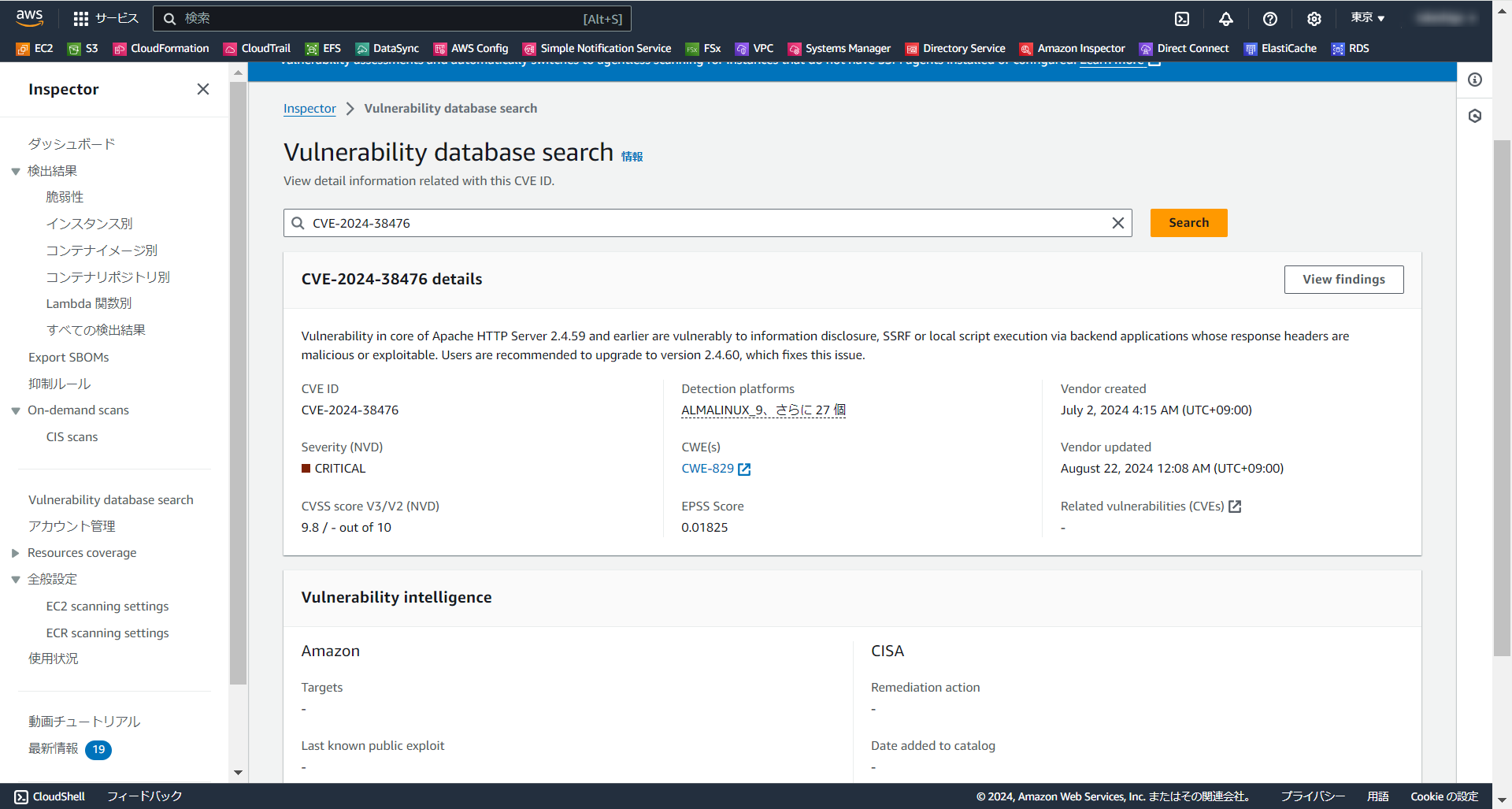Open Systems Manager favorites shortcut
1512x809 pixels.
(839, 48)
